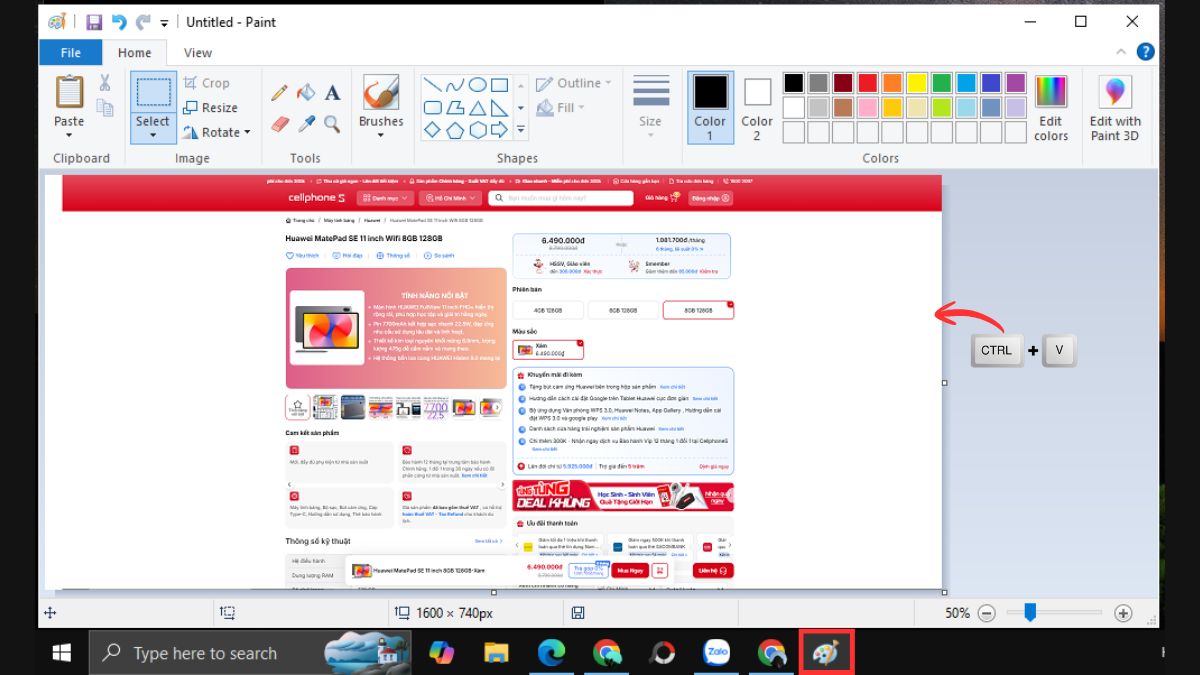Choose the red color swatch

tap(867, 83)
